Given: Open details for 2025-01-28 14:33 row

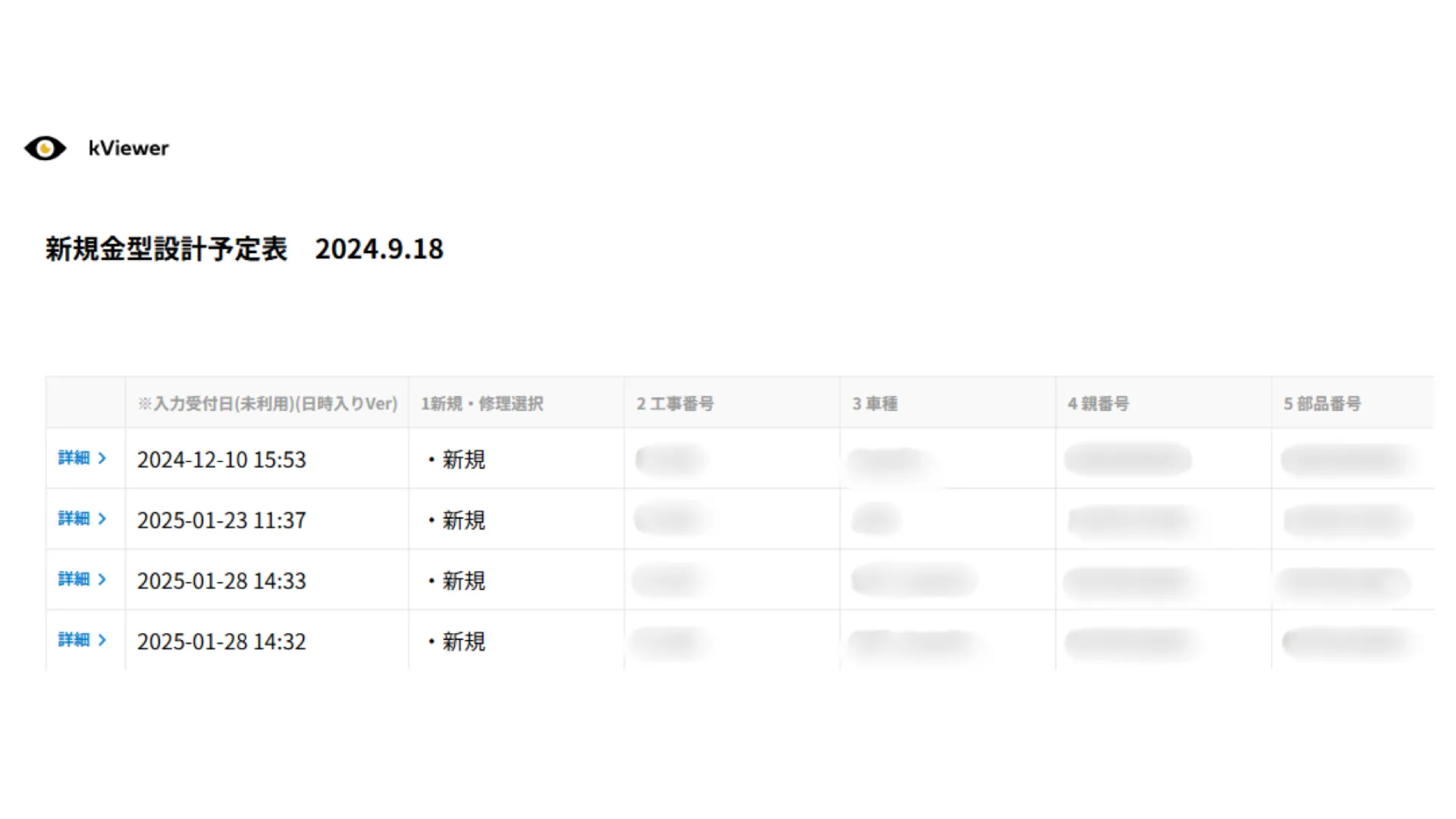Looking at the screenshot, I should 82,579.
